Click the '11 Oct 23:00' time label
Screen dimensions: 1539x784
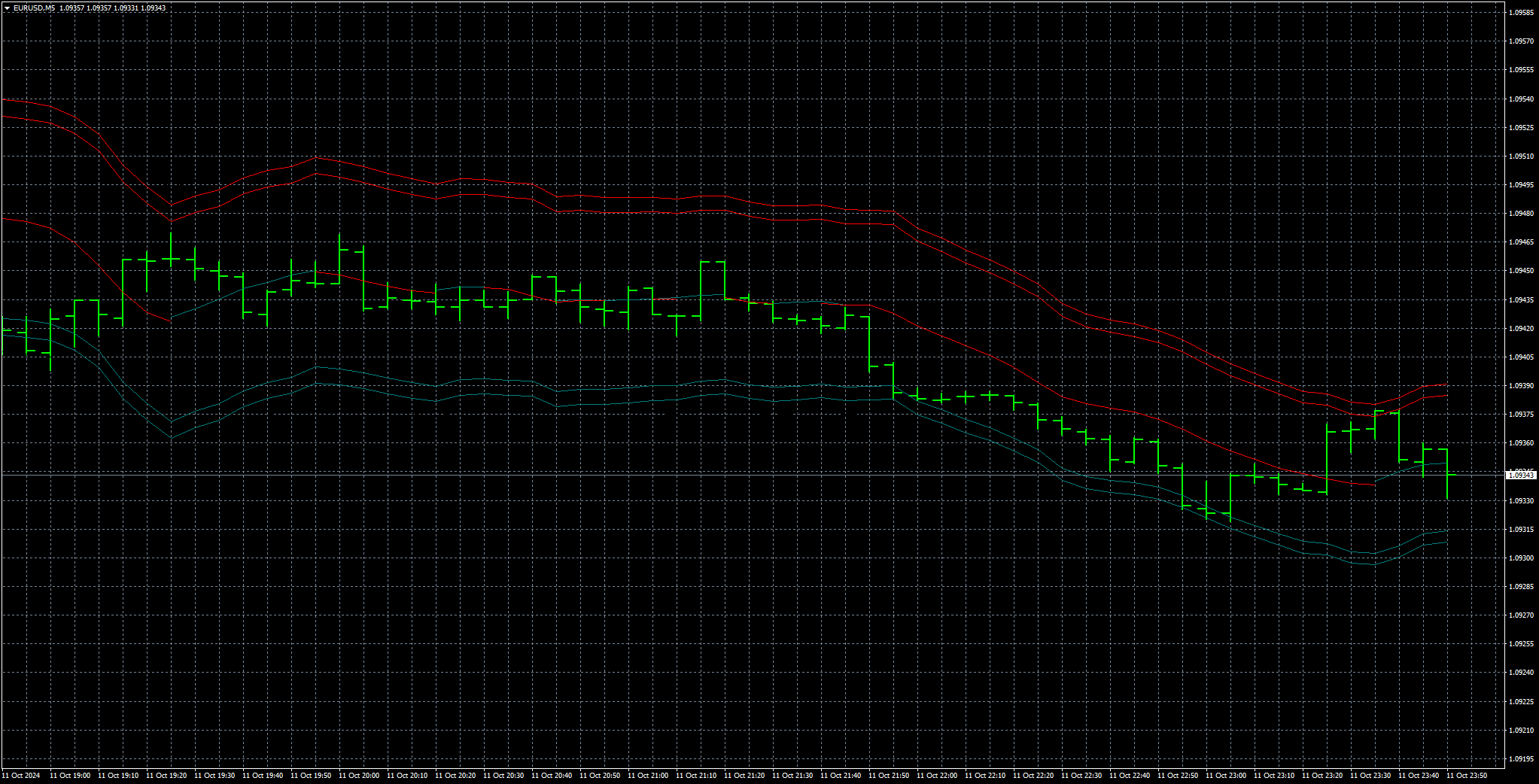tap(1226, 776)
